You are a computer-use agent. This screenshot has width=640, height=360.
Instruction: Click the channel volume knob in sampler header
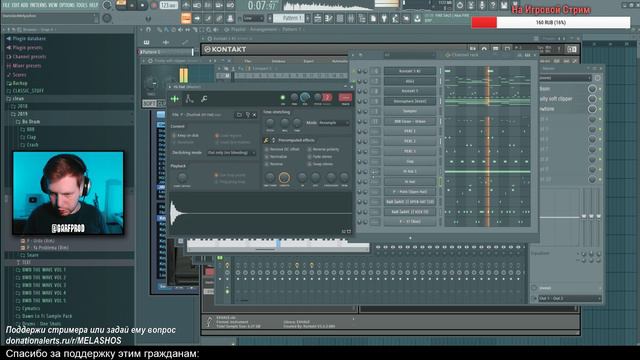coord(305,97)
